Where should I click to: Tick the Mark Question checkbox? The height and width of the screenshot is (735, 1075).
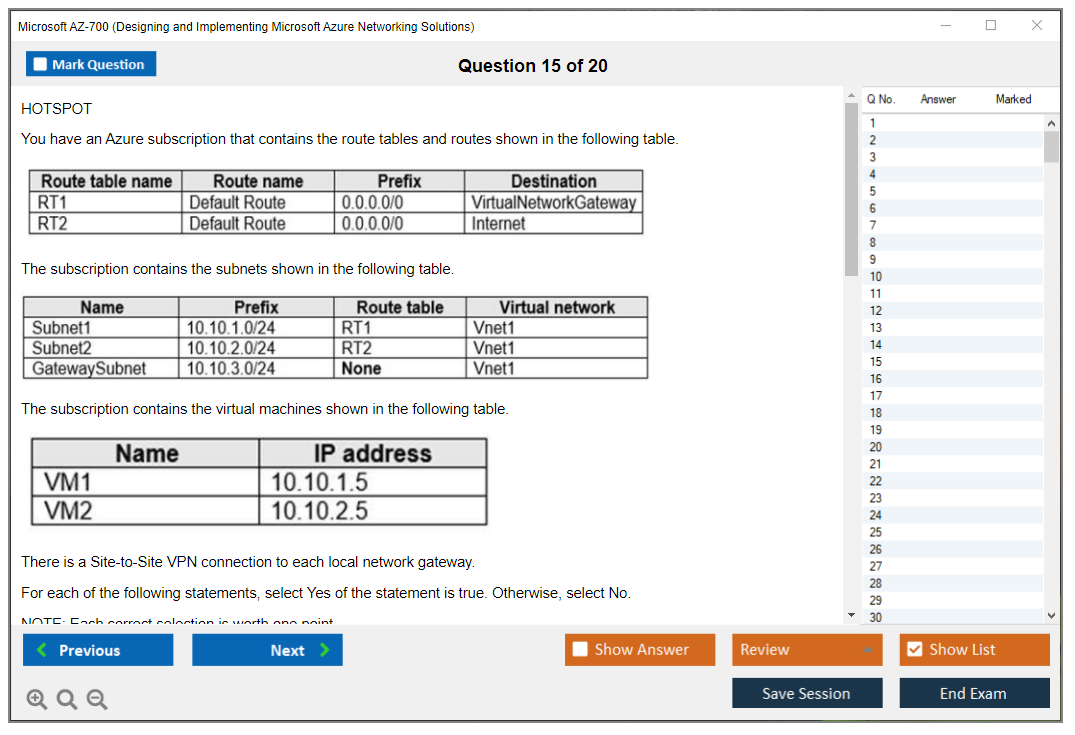pos(41,64)
